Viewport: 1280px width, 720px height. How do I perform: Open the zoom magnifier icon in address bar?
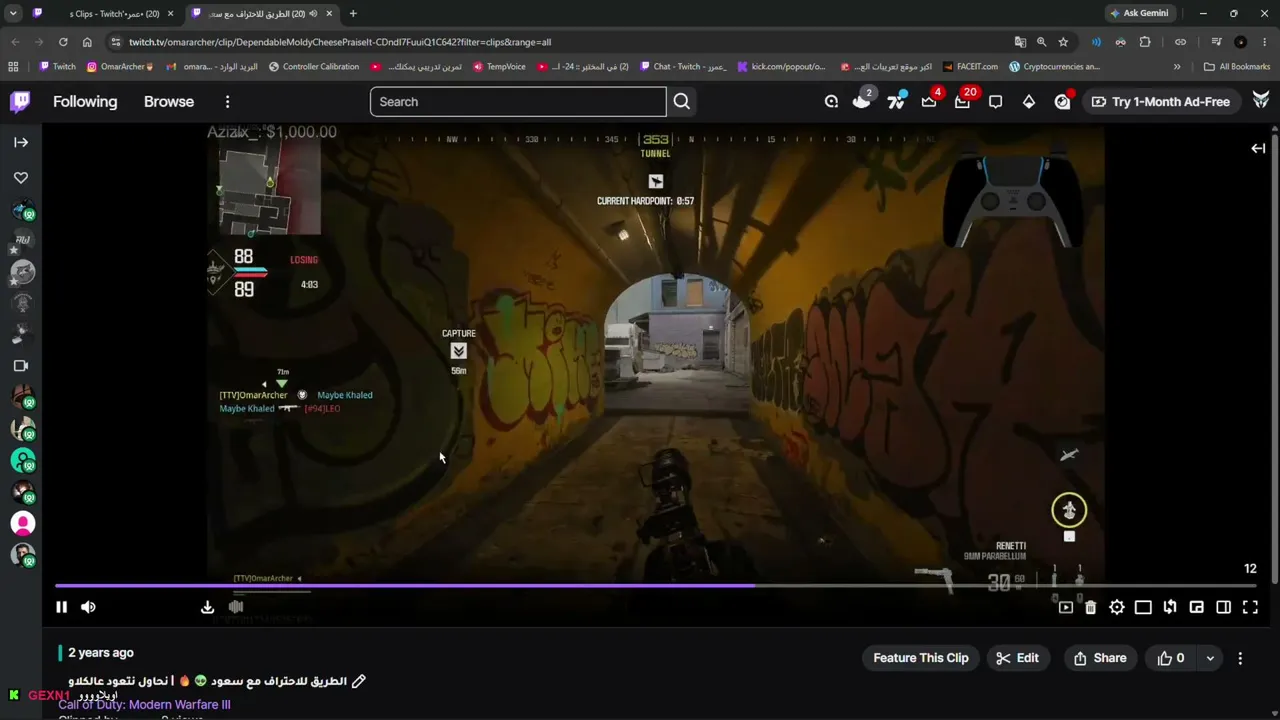click(x=1041, y=42)
